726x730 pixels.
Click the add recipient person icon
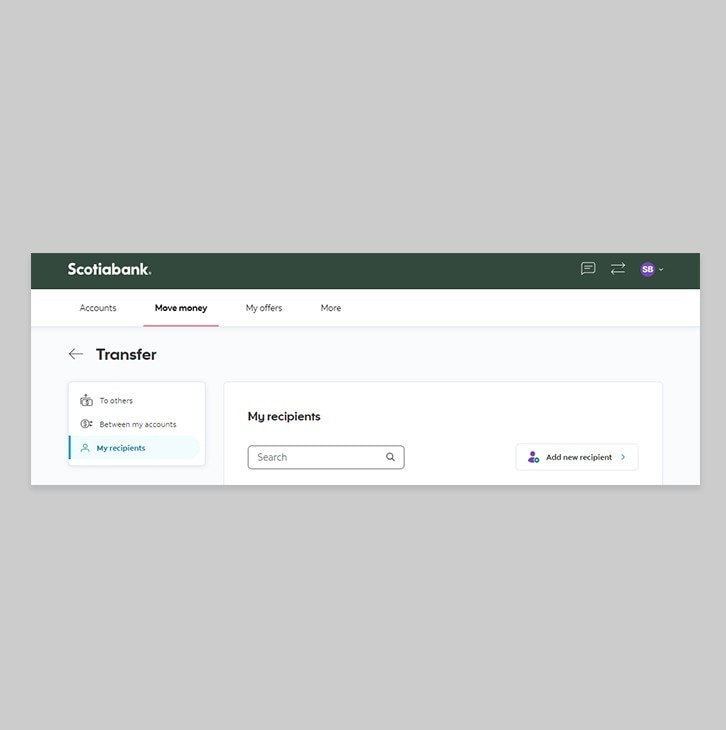coord(533,457)
